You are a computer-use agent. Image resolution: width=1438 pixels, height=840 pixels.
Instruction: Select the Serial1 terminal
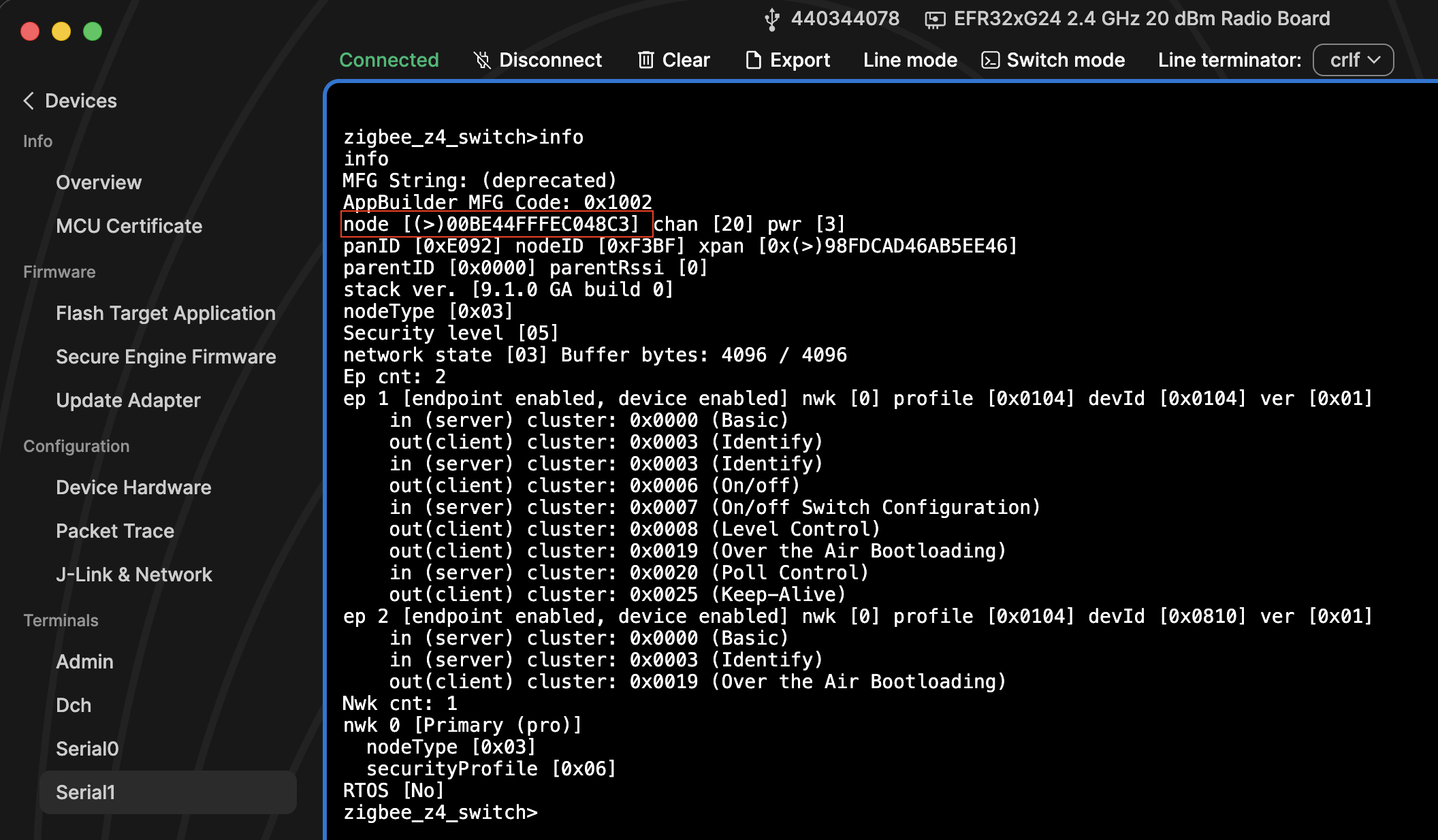point(168,792)
